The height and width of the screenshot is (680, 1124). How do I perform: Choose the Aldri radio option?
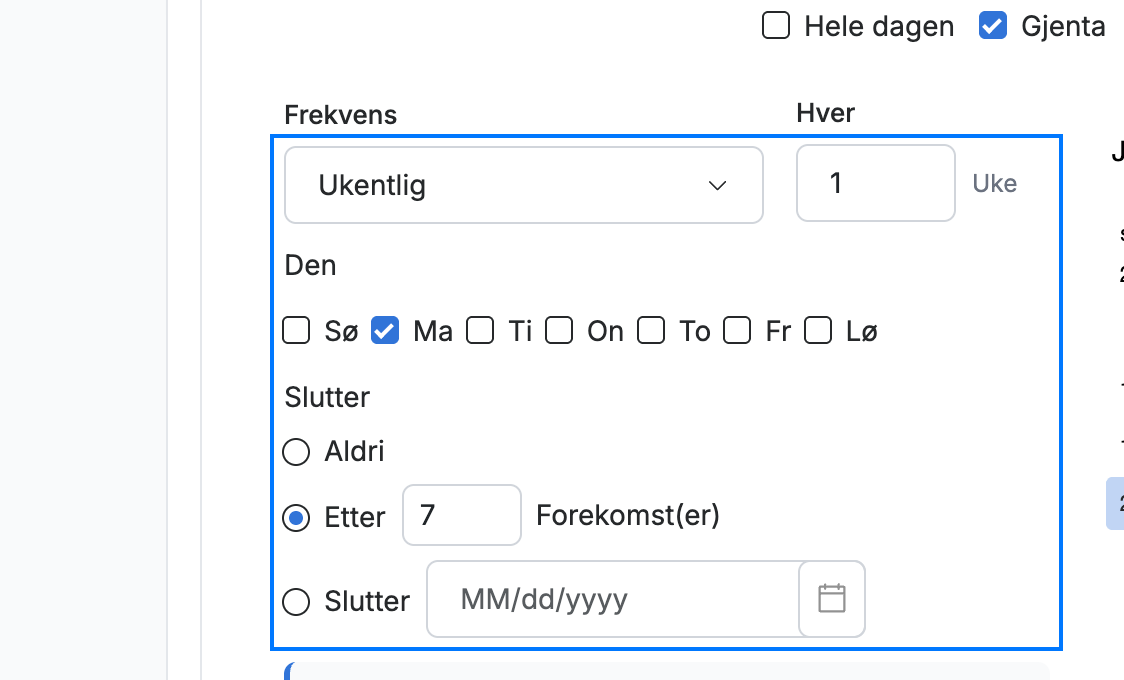point(296,452)
